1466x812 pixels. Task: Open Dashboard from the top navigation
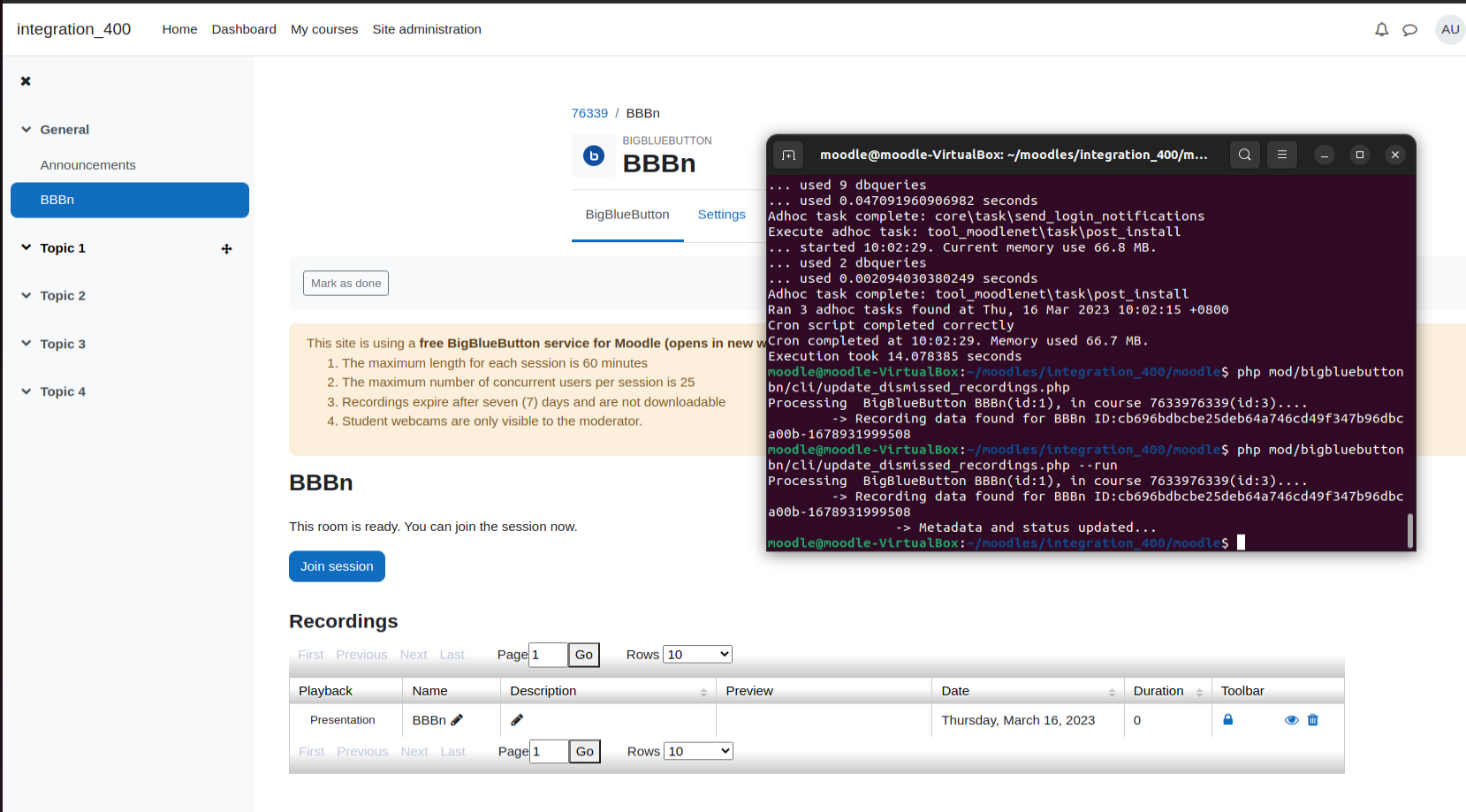[x=244, y=29]
